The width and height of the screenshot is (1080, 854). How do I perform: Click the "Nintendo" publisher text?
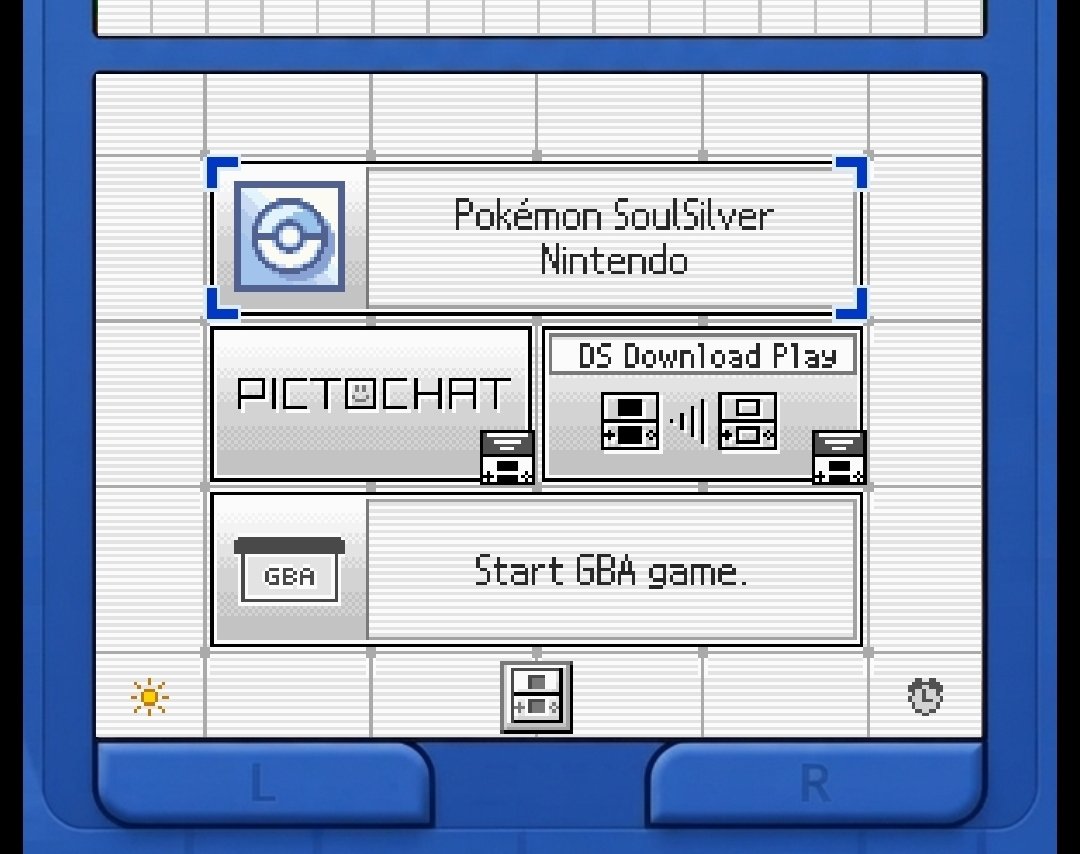(x=614, y=261)
